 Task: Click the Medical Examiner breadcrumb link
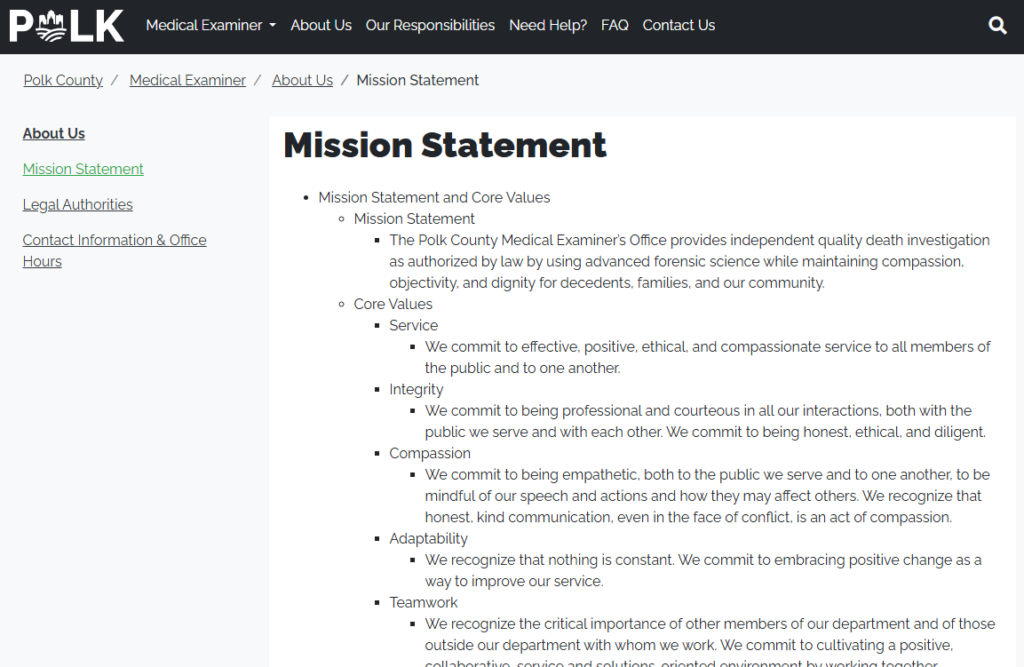[187, 81]
